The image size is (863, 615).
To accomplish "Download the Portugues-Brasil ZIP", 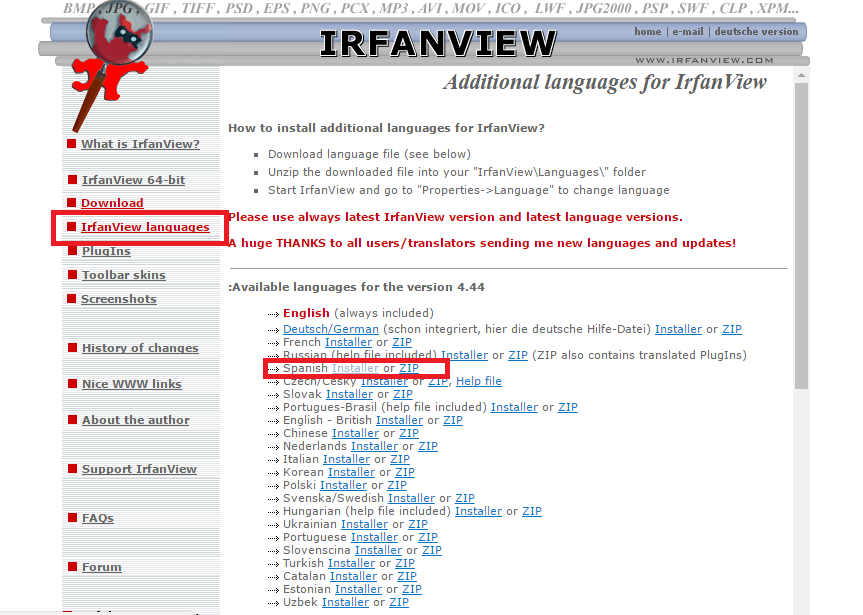I will (568, 407).
